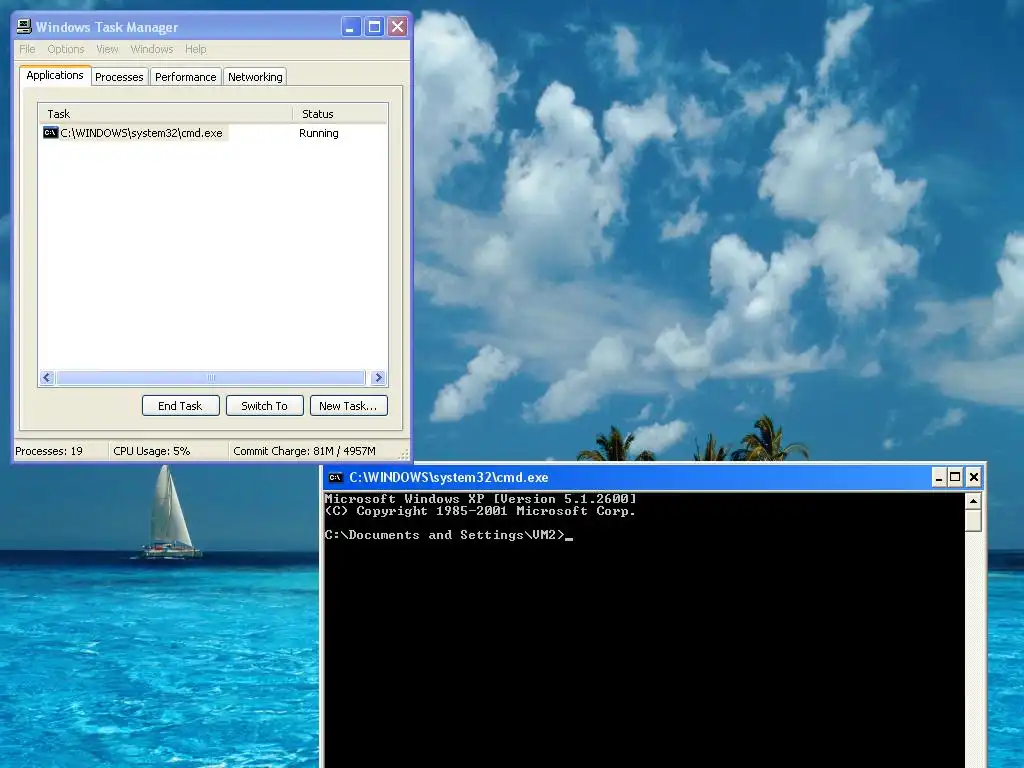
Task: Switch to the Applications tab
Action: 55,75
